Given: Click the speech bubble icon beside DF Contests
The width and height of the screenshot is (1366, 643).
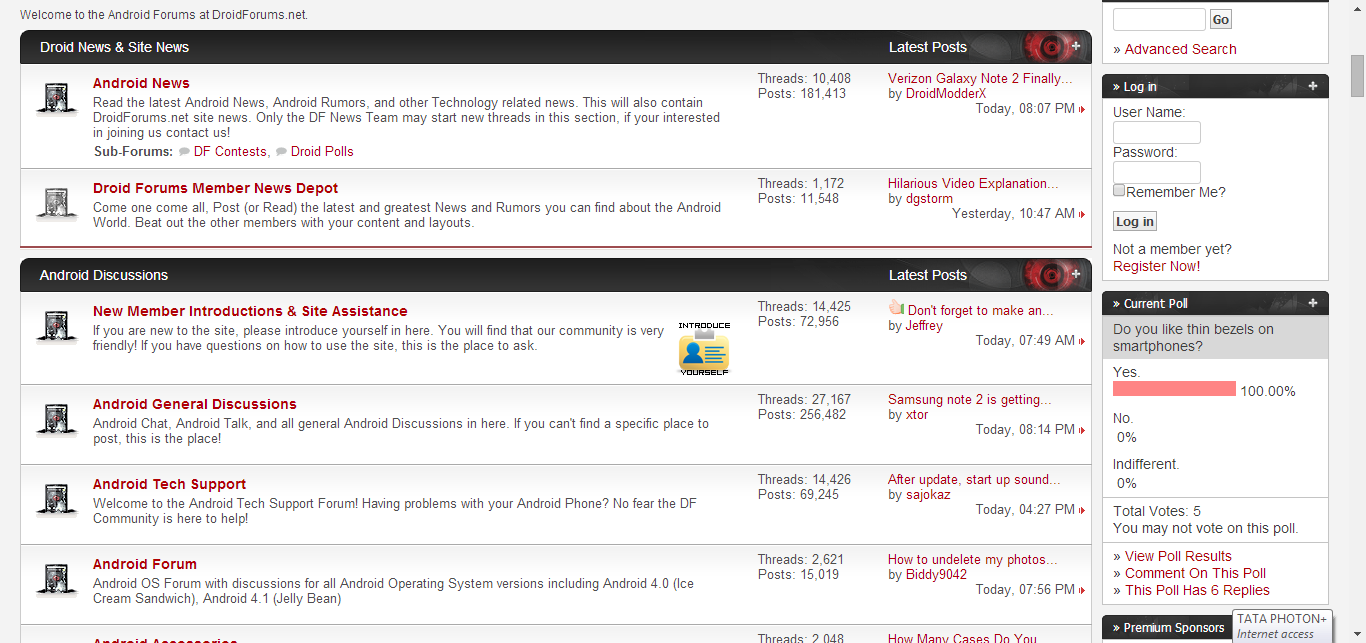Looking at the screenshot, I should pos(184,152).
